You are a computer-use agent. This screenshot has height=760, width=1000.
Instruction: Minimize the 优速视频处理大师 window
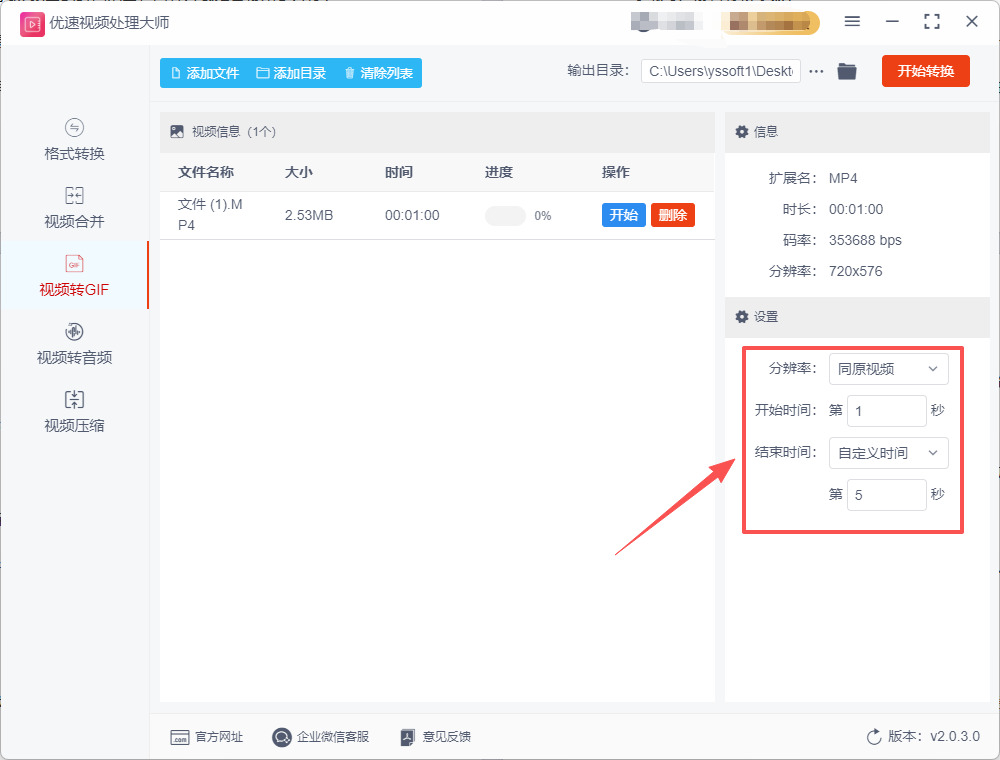tap(892, 22)
